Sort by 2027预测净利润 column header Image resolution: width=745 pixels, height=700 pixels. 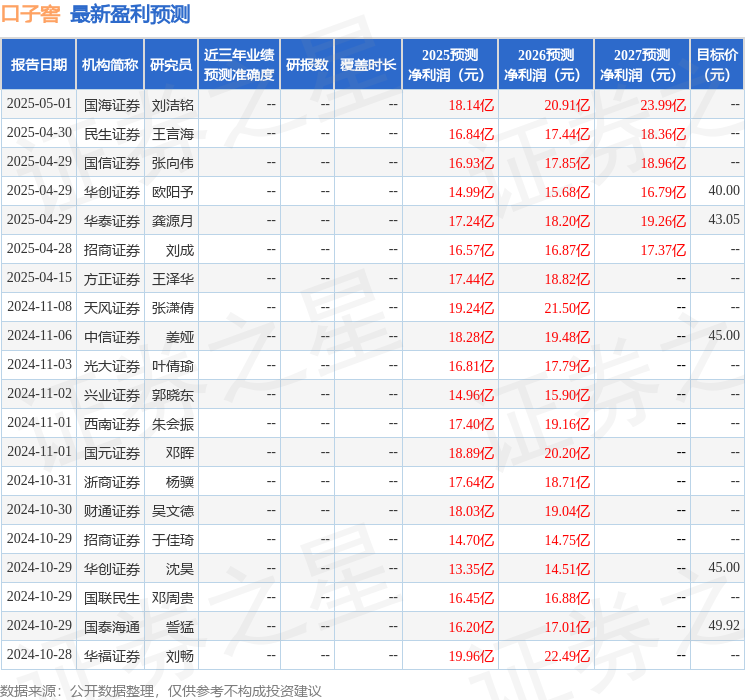(642, 65)
